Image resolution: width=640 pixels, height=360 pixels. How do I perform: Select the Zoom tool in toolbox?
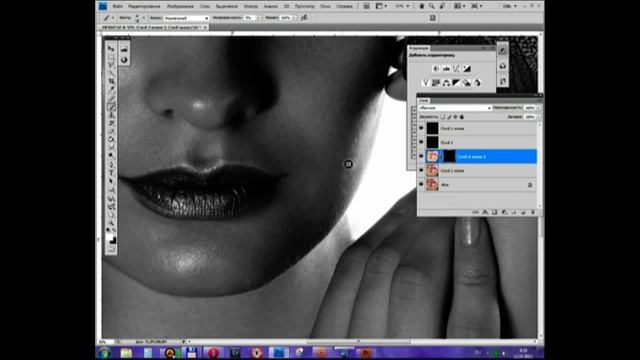click(111, 223)
